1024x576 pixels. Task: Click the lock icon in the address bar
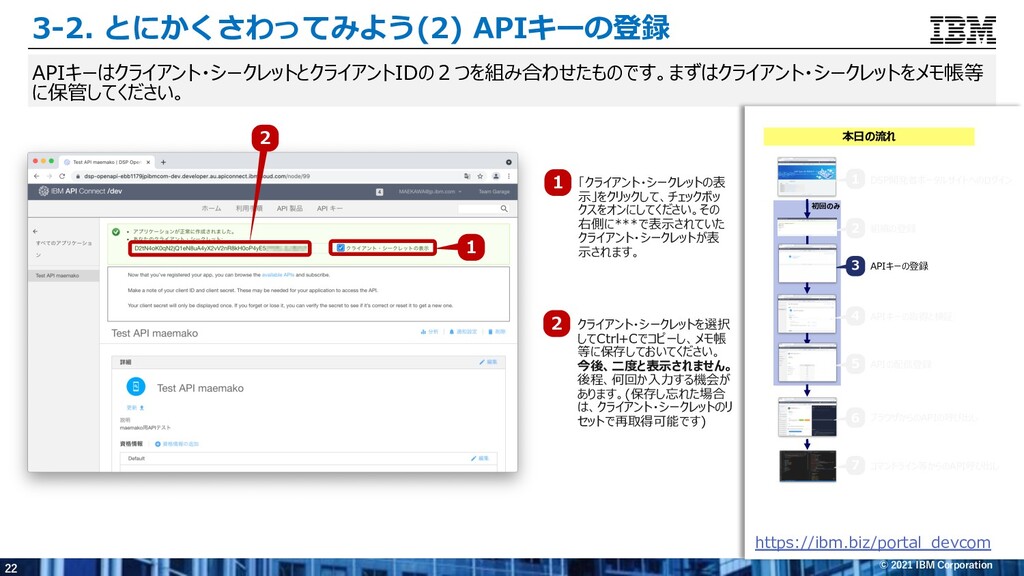point(78,176)
